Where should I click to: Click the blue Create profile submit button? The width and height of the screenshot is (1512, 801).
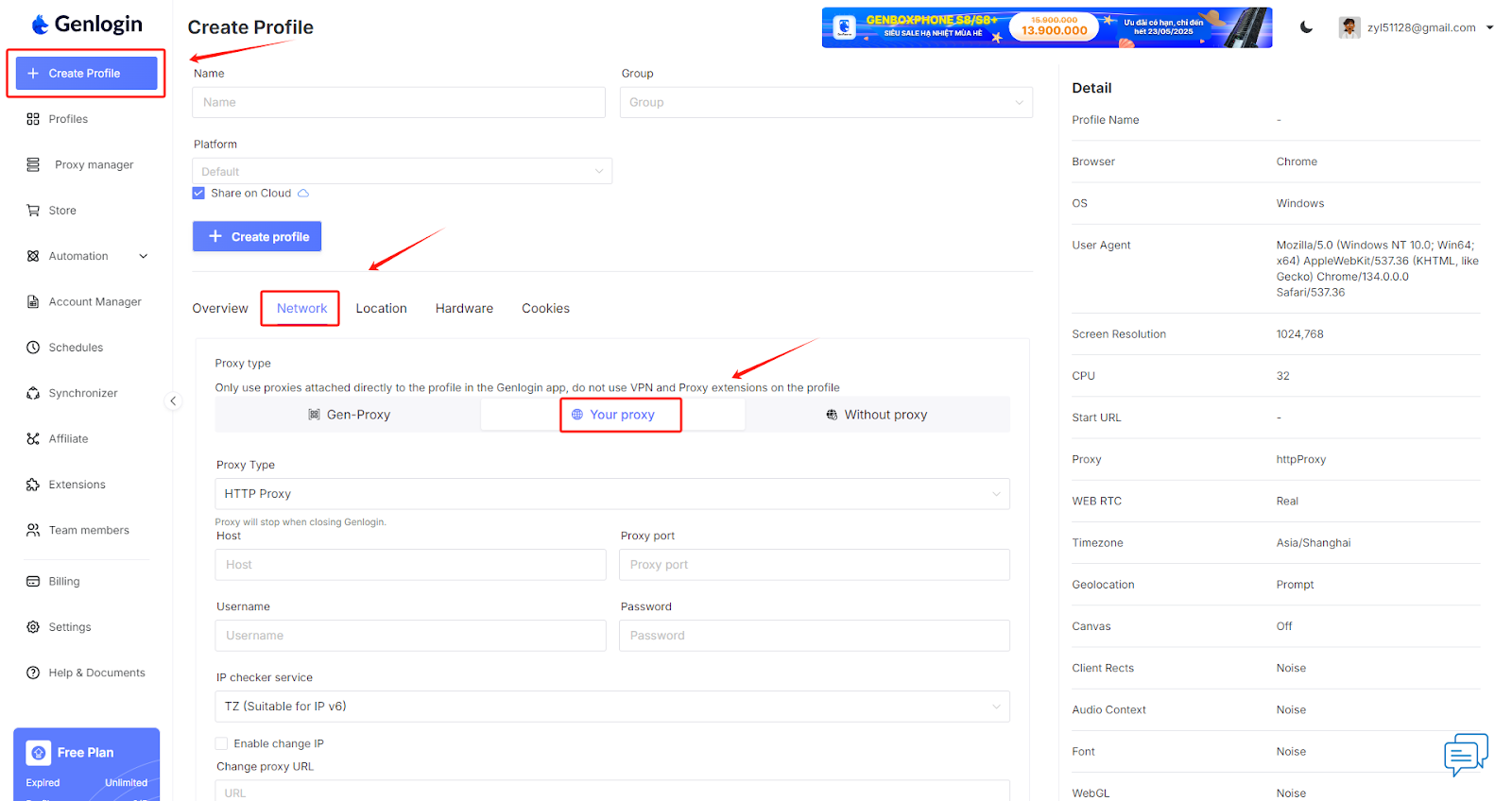click(x=257, y=237)
